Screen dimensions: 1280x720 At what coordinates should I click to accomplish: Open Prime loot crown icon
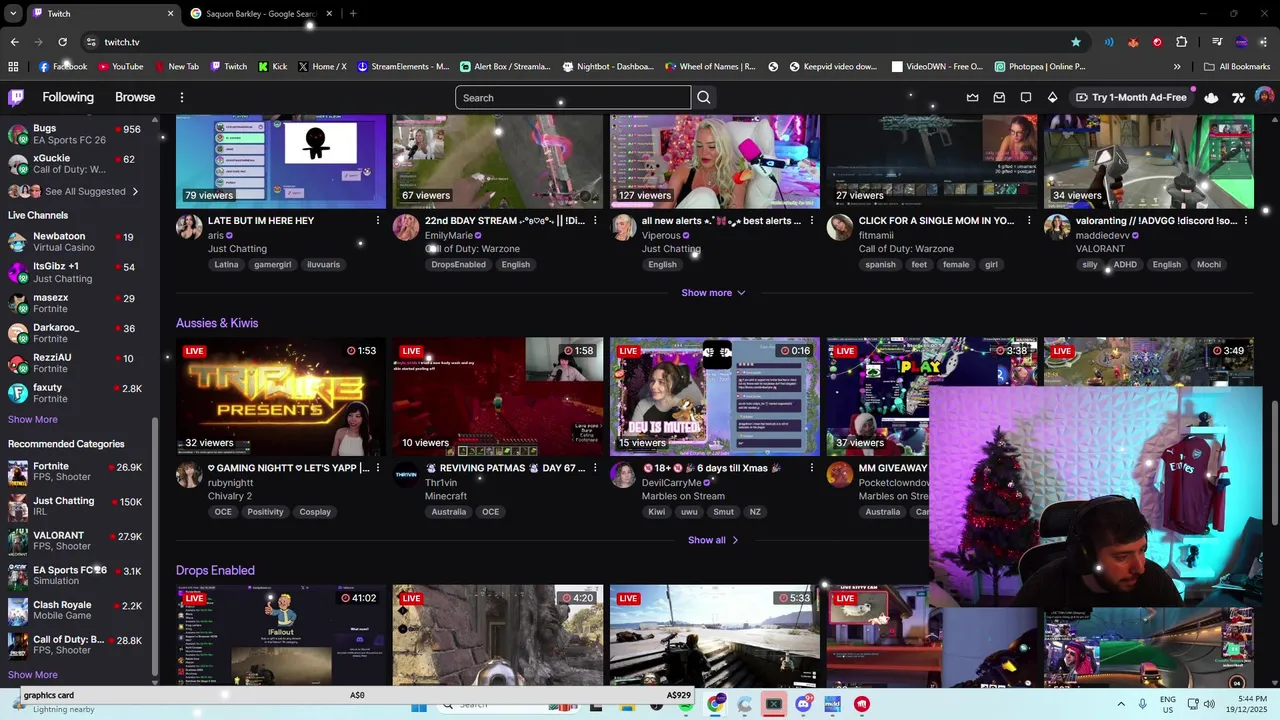972,97
